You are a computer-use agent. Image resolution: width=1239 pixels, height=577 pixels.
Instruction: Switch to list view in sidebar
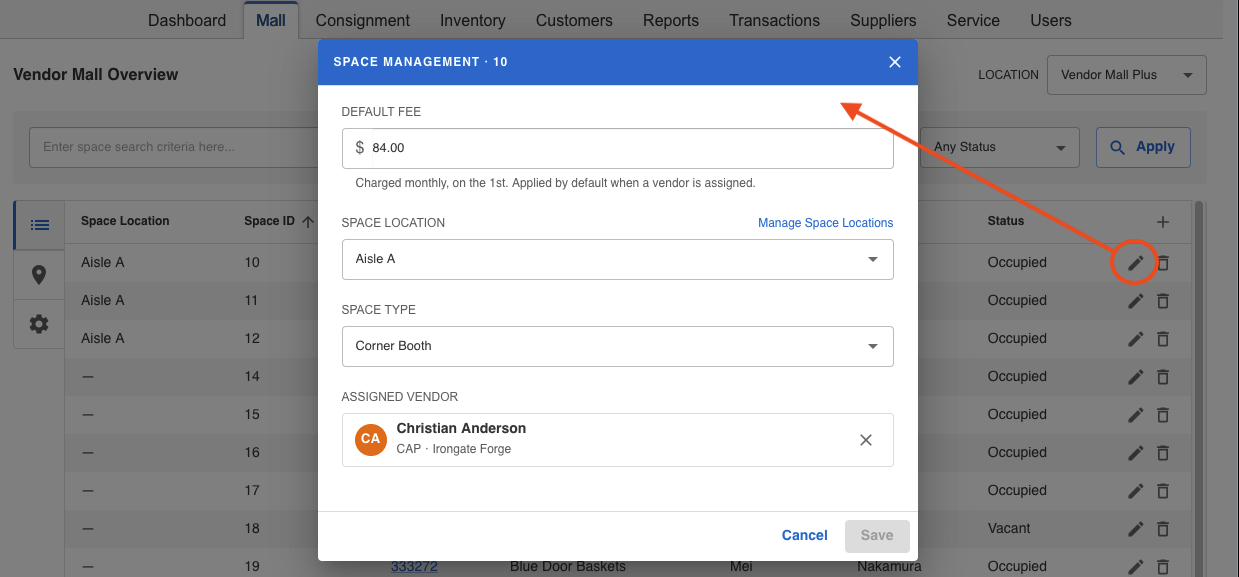click(39, 225)
